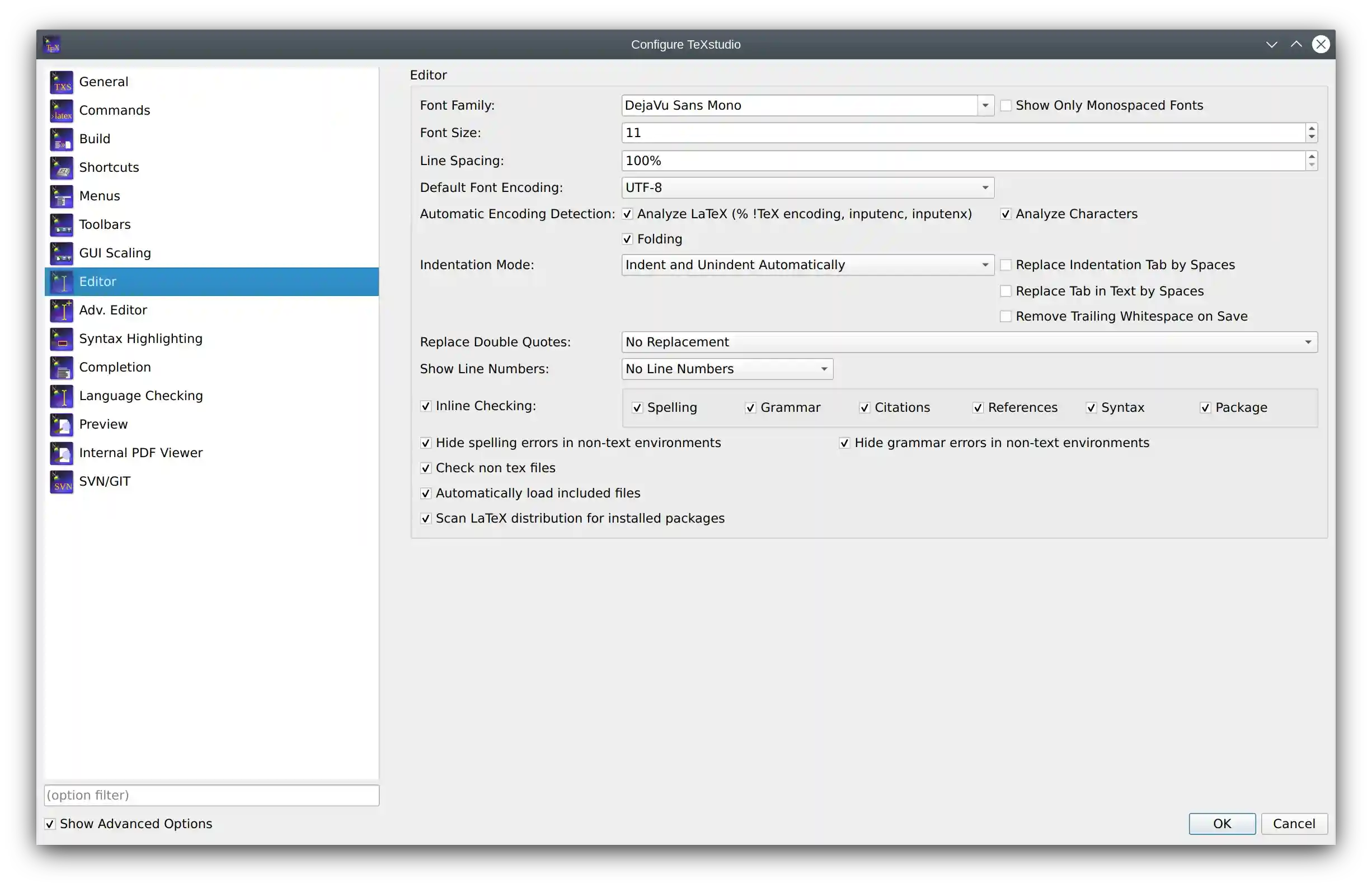Expand the Indentation Mode dropdown
The image size is (1372, 888).
(x=807, y=265)
